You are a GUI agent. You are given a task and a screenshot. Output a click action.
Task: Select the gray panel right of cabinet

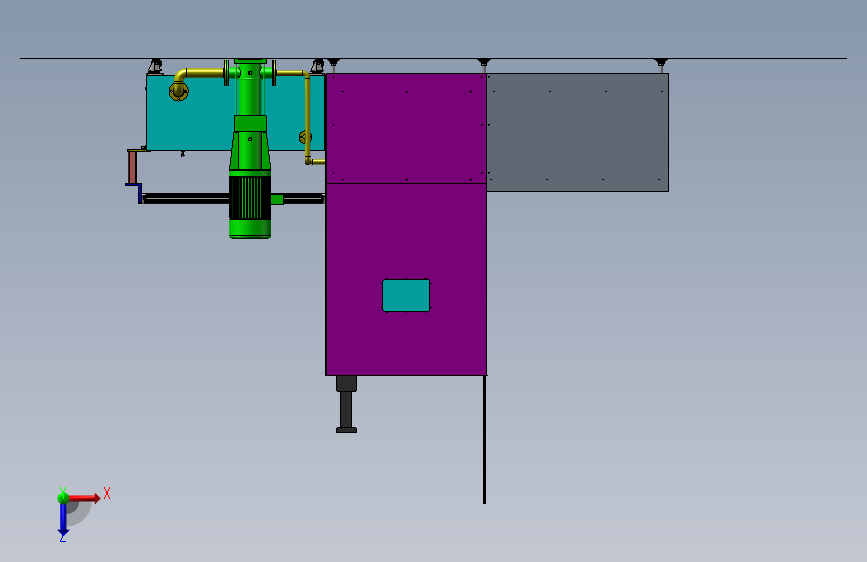coord(578,132)
